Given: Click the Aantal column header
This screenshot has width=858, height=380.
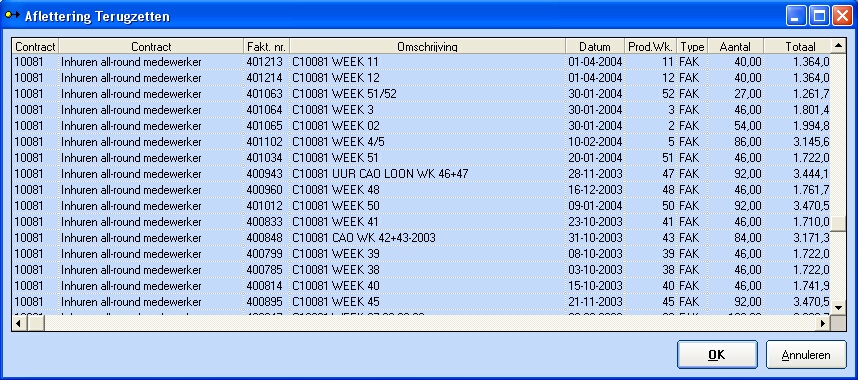Looking at the screenshot, I should tap(735, 47).
